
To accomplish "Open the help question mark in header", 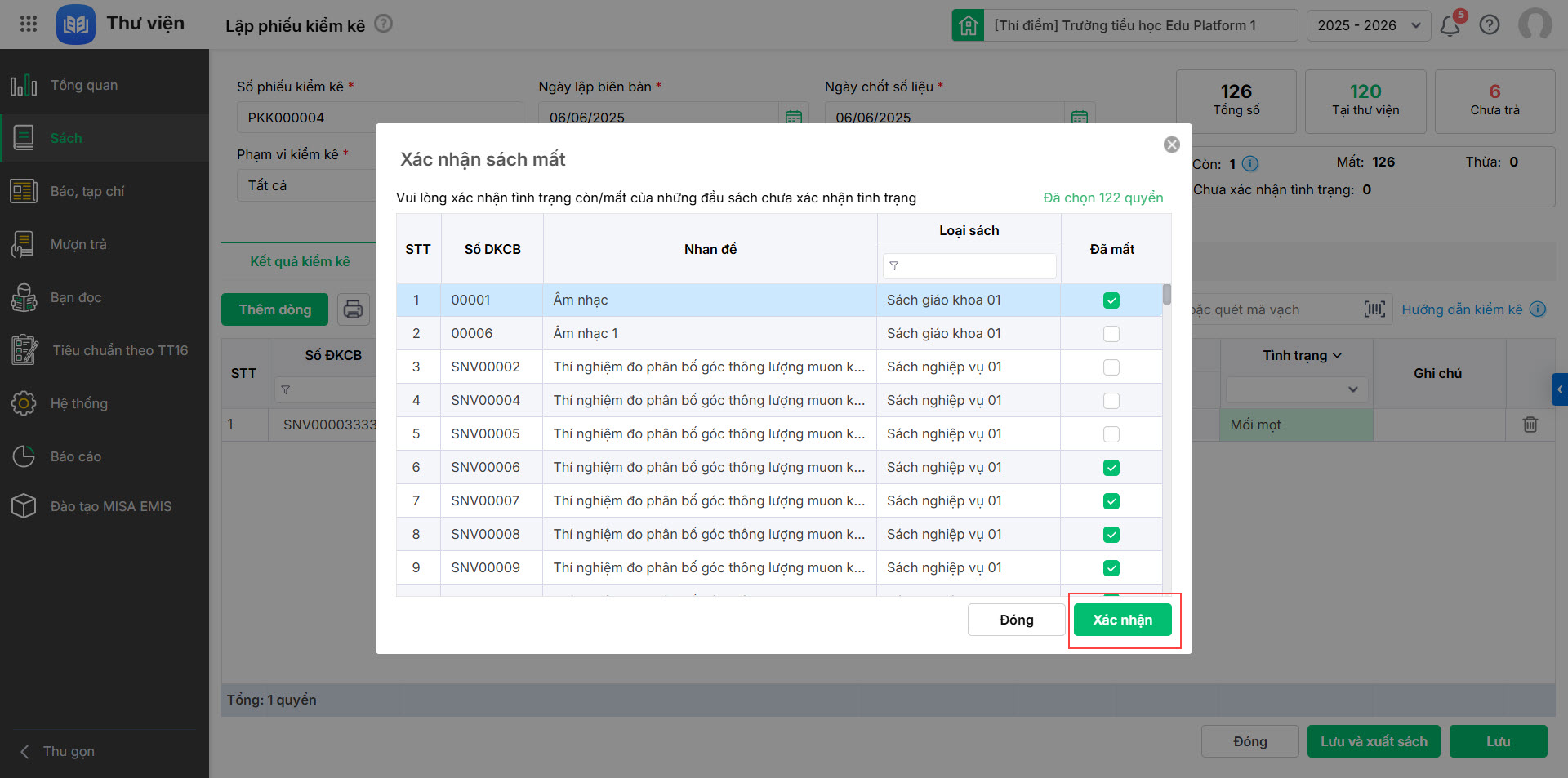I will coord(1490,25).
